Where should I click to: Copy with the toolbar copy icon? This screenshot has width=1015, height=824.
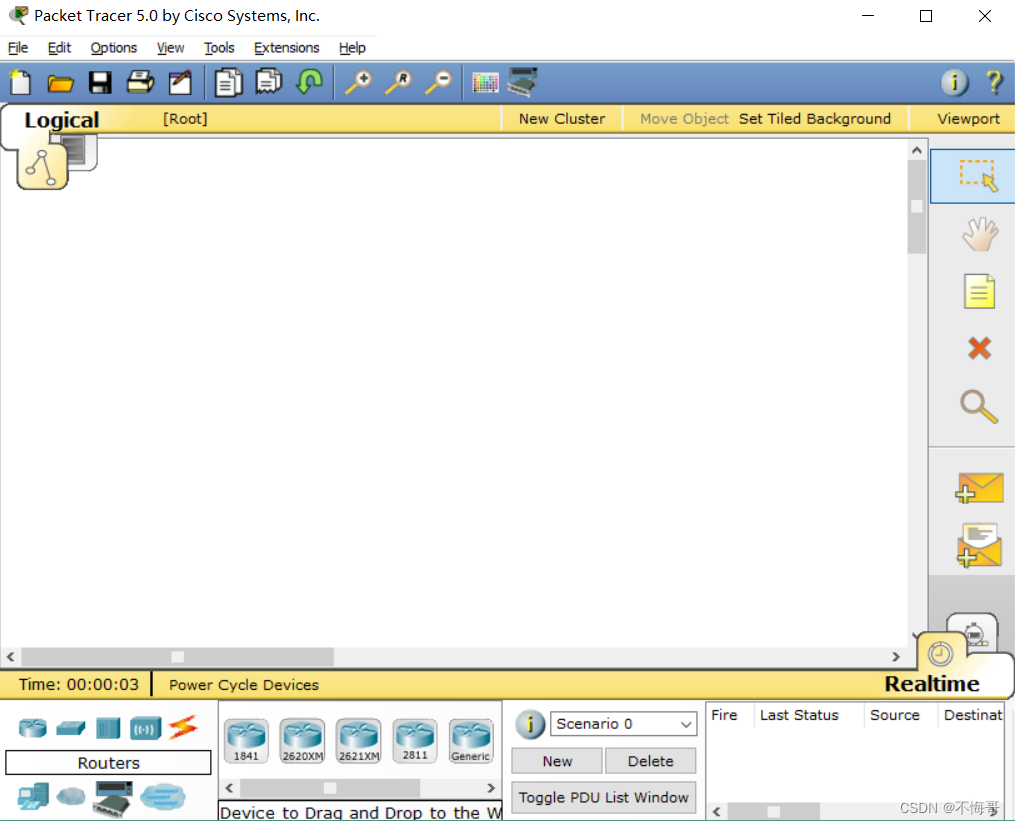point(229,83)
